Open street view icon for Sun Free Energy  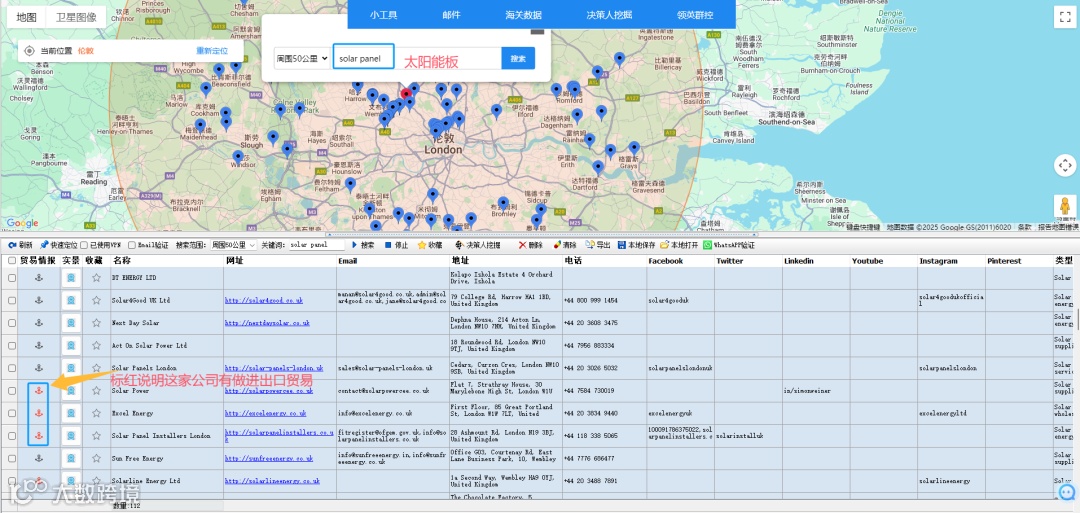(x=71, y=458)
